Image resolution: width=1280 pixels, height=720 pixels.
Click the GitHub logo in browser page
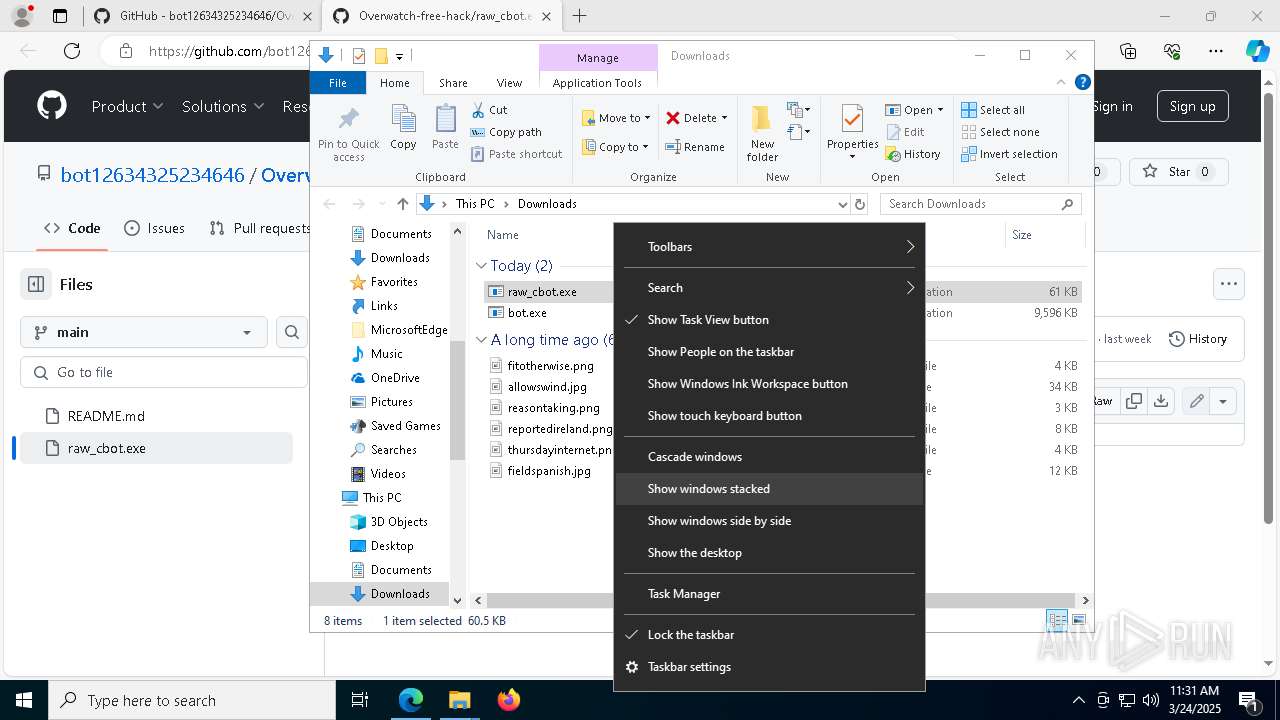coord(52,106)
